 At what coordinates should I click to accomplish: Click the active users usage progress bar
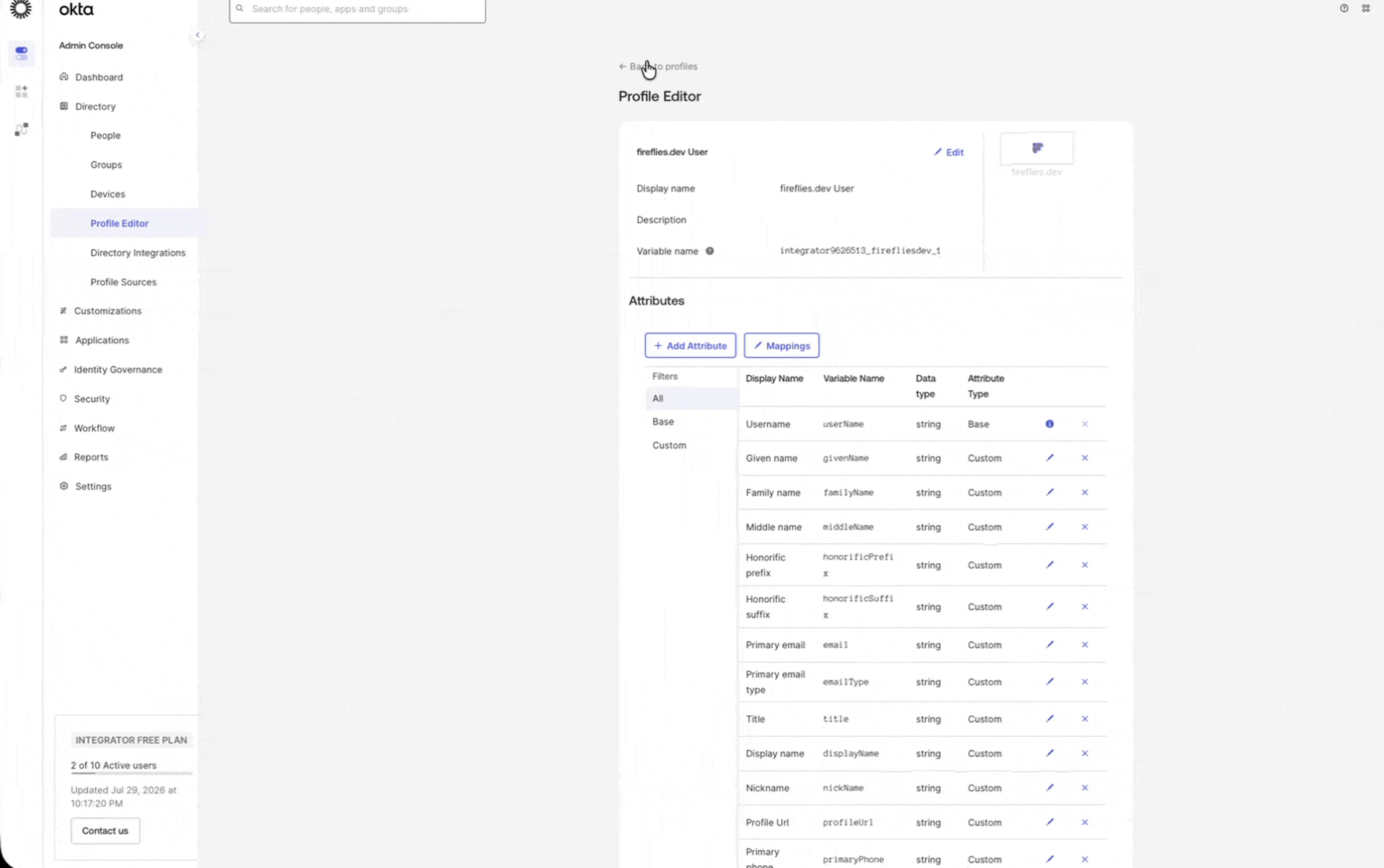(x=131, y=774)
